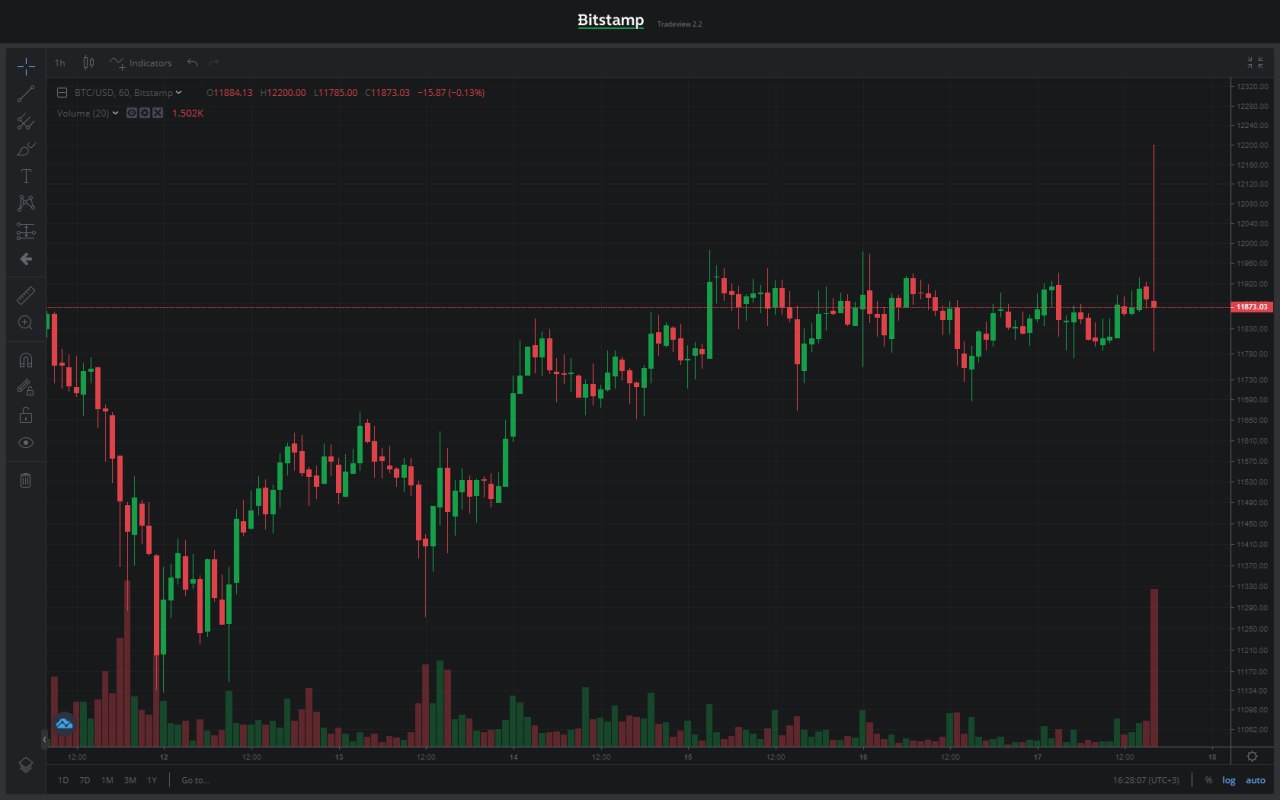Open the 1h time interval dropdown
Image resolution: width=1280 pixels, height=800 pixels.
pyautogui.click(x=60, y=63)
